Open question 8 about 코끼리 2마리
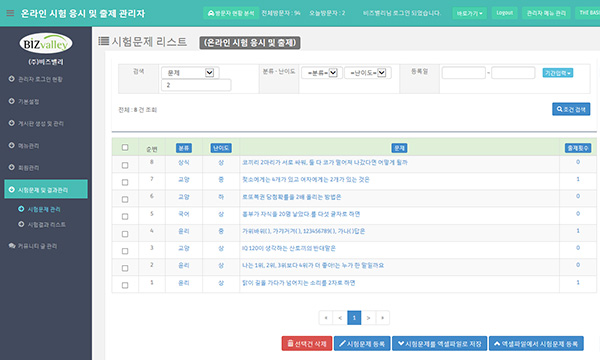Image resolution: width=600 pixels, height=360 pixels. click(324, 162)
